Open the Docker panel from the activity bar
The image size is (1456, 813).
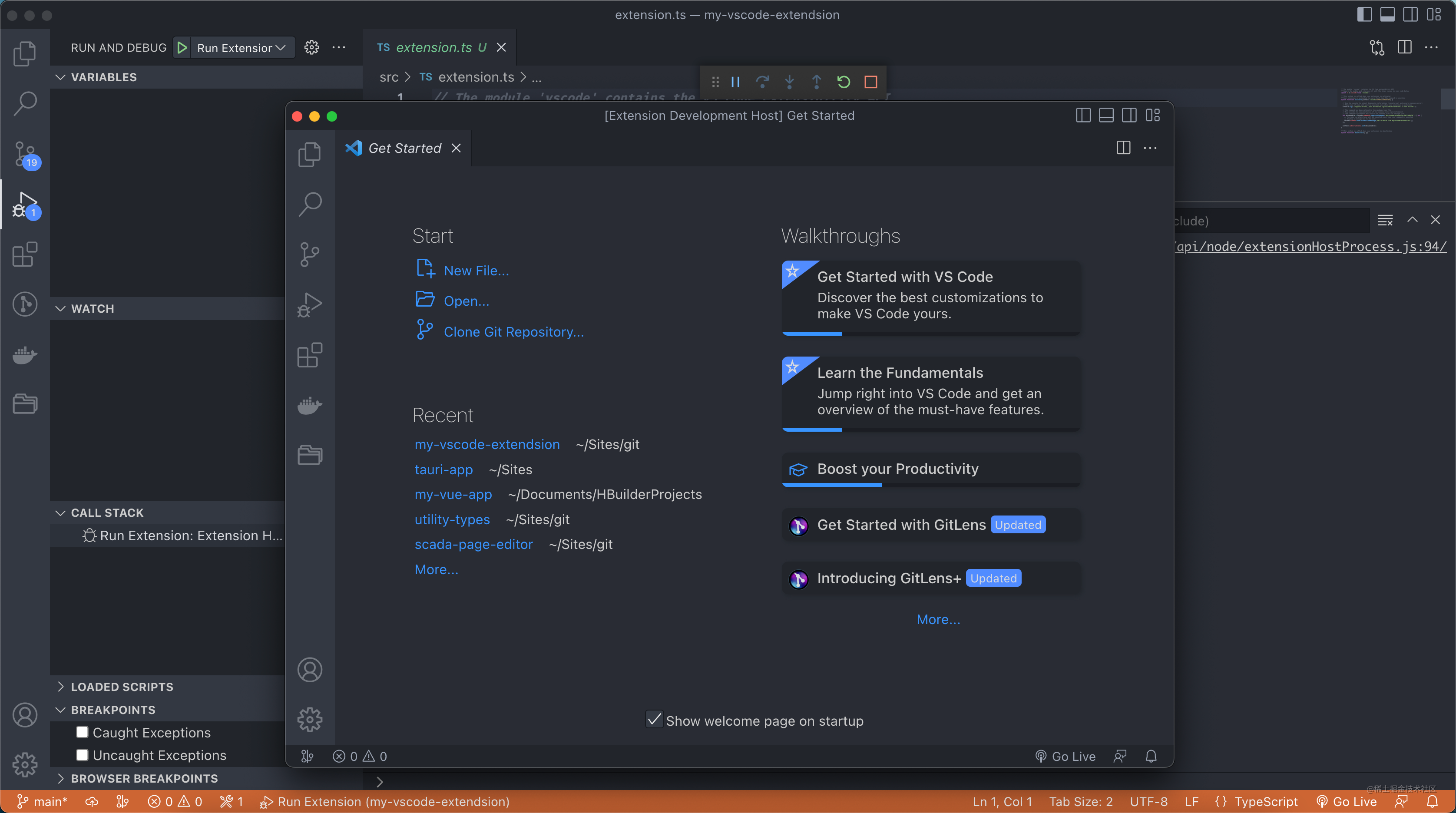click(25, 355)
